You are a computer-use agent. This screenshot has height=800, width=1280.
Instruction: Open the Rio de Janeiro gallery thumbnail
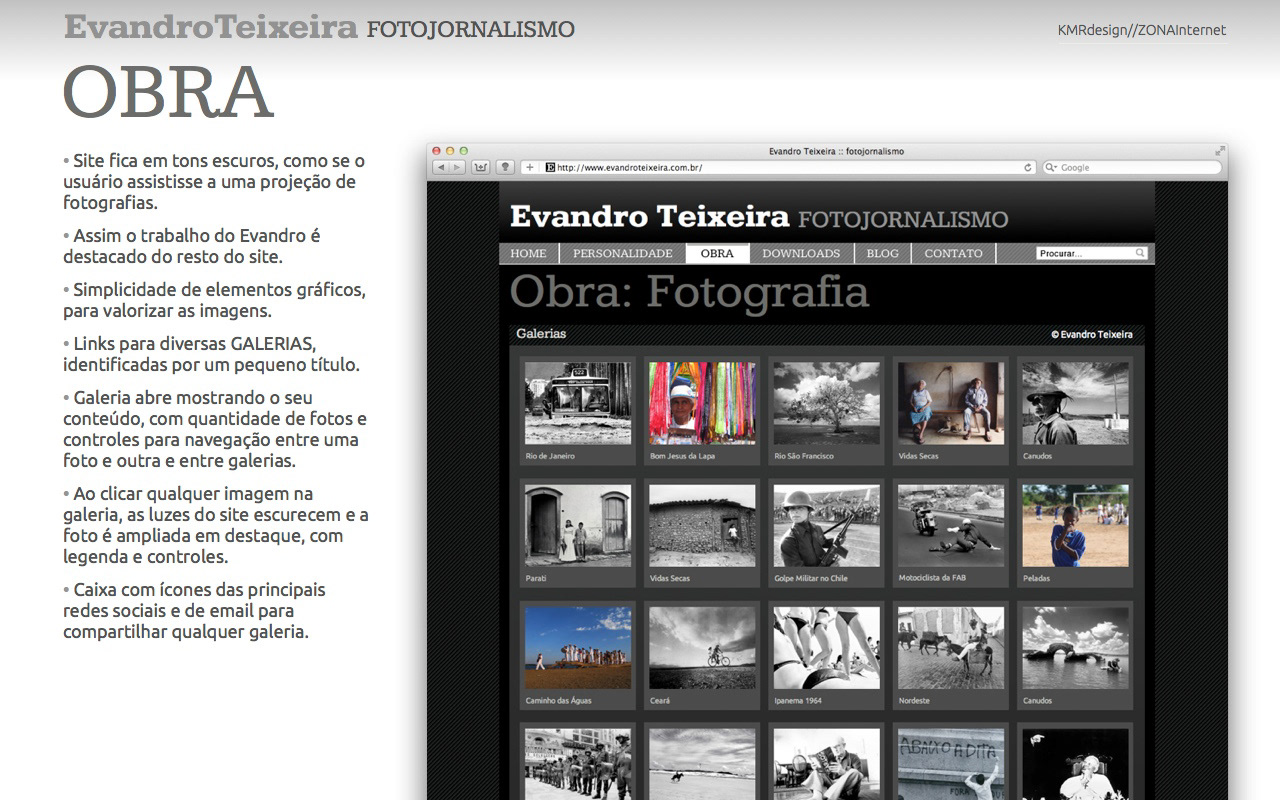coord(578,403)
